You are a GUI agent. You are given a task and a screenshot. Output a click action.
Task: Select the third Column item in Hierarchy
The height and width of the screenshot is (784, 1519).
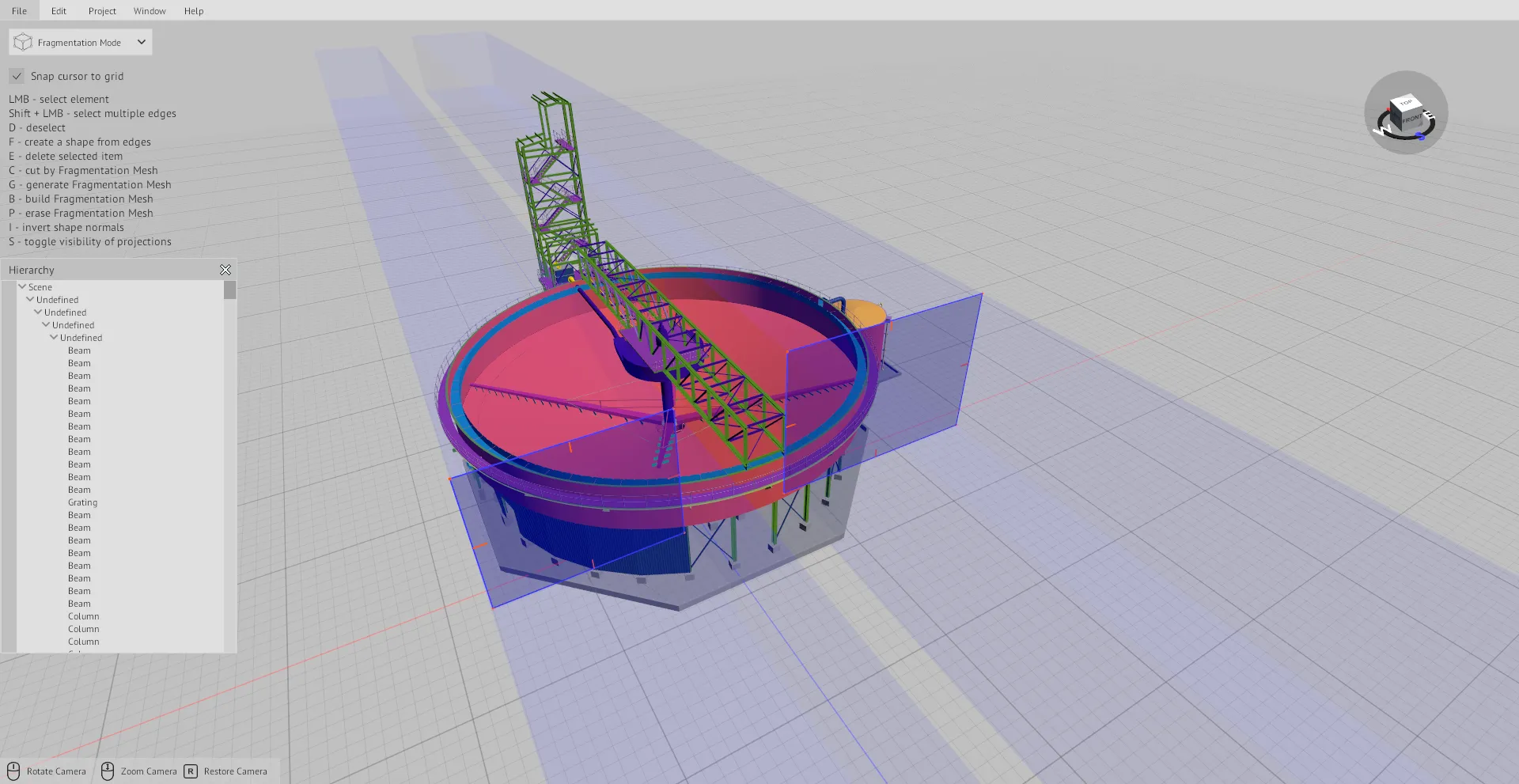pyautogui.click(x=83, y=642)
